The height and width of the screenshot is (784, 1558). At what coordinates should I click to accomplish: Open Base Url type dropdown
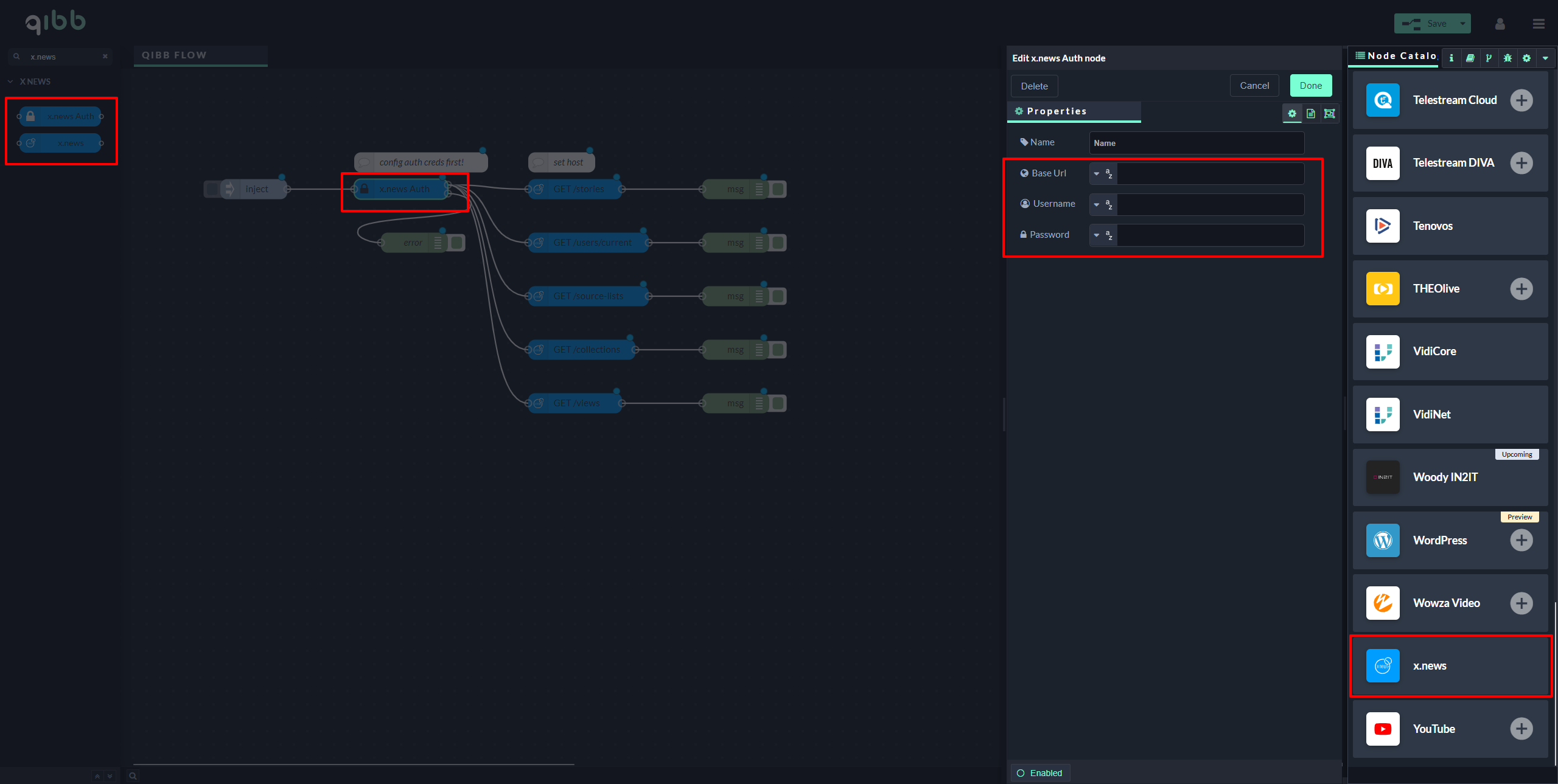pos(1102,174)
